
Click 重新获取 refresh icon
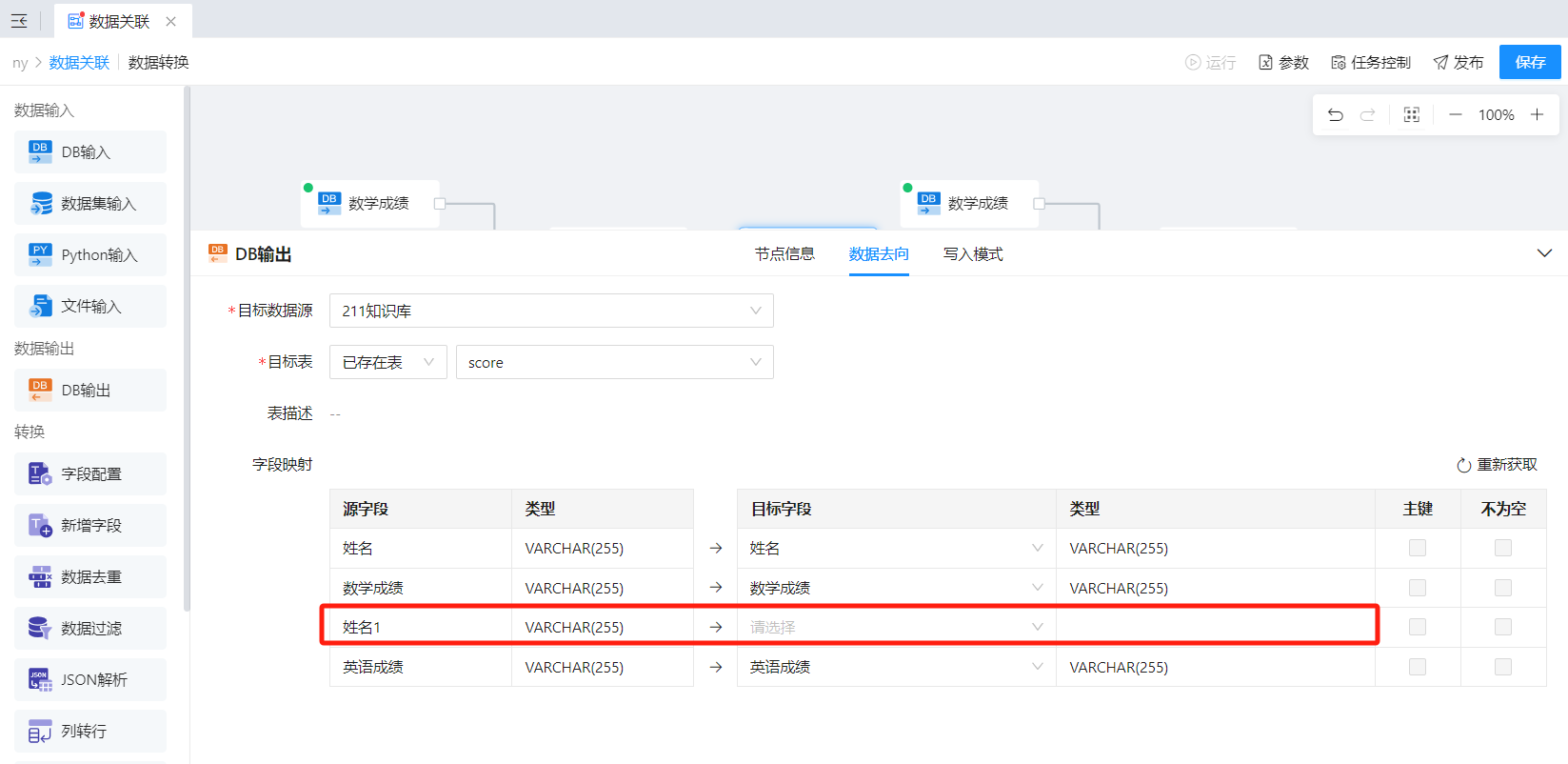coord(1463,465)
